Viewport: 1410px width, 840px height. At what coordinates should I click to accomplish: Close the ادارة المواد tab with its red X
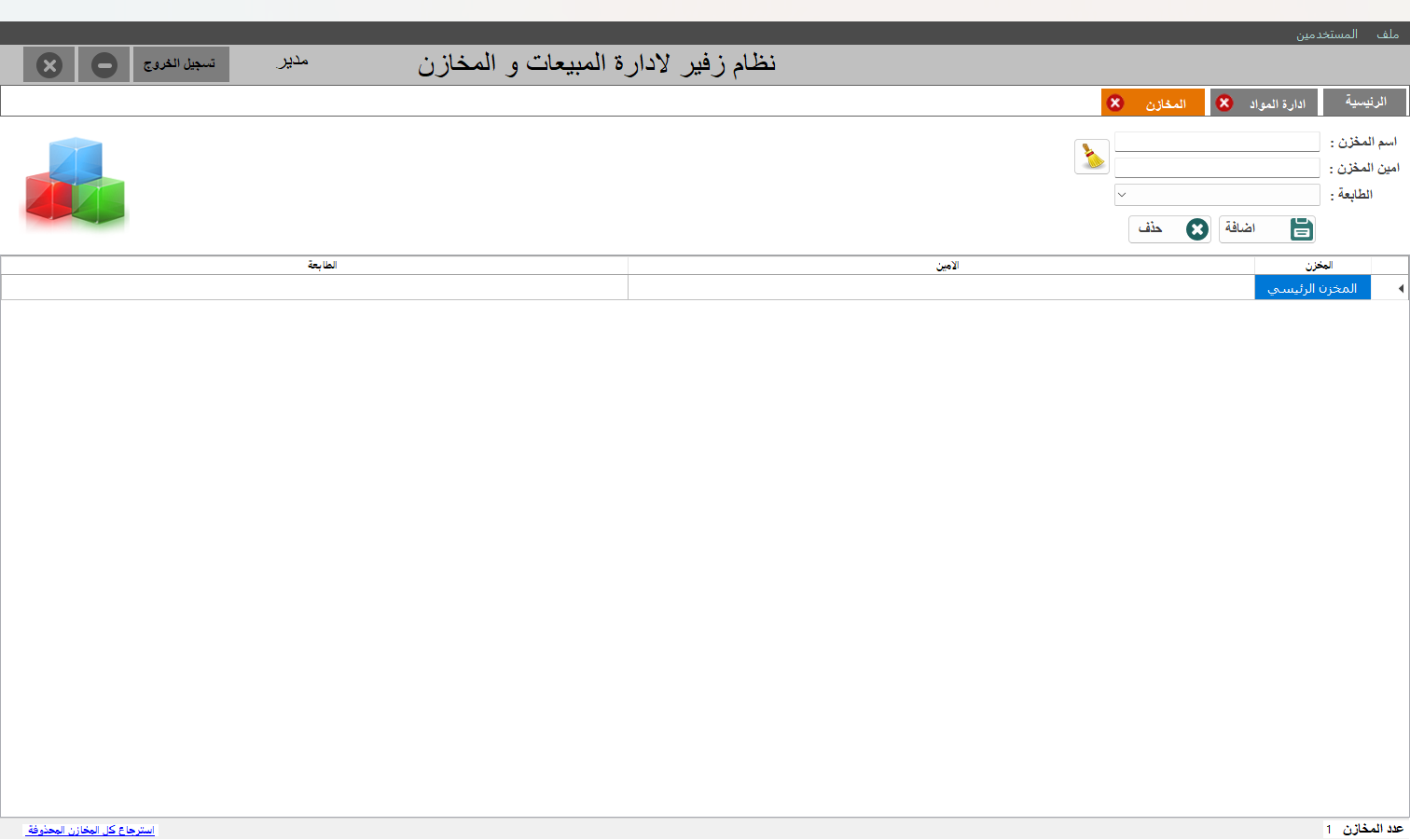(1224, 103)
